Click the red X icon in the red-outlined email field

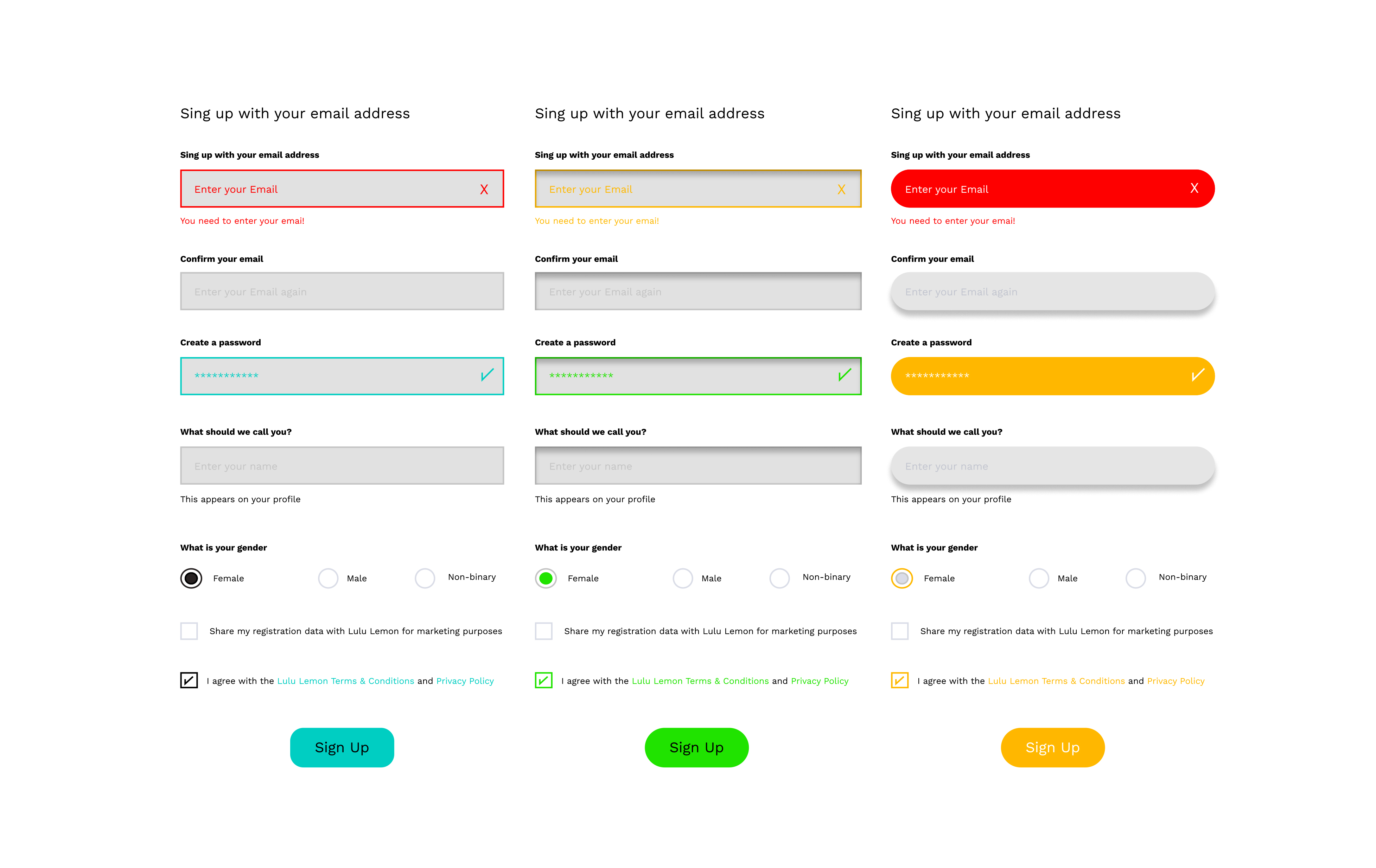pos(484,189)
